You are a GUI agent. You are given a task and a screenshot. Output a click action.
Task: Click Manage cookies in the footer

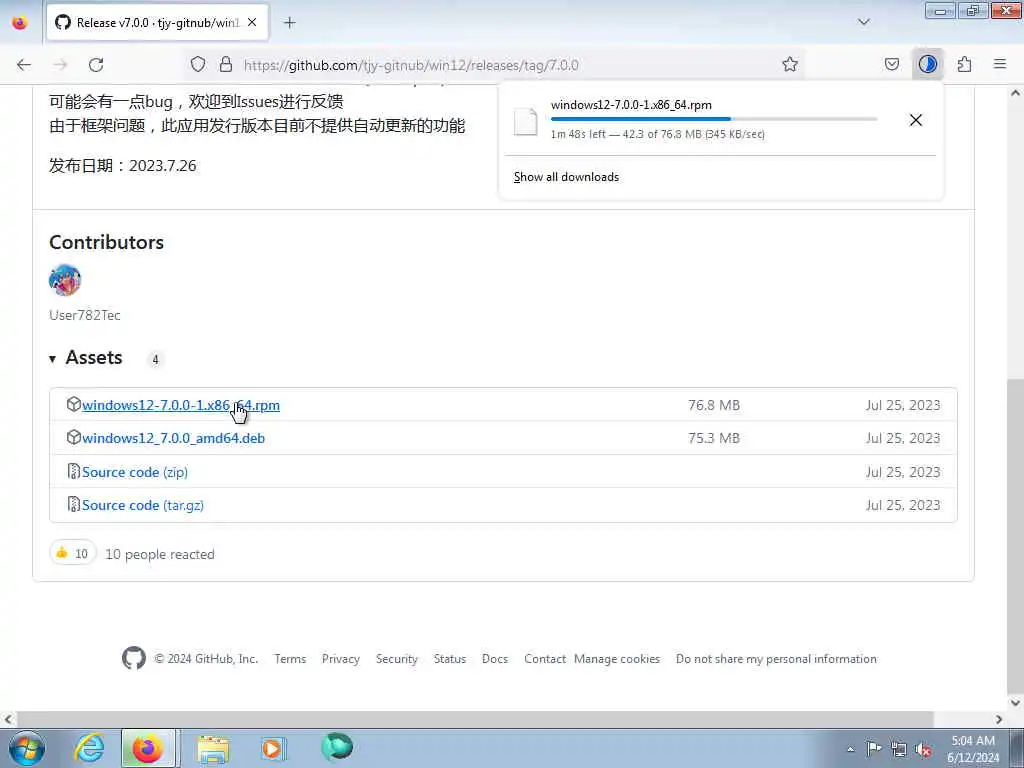tap(617, 659)
